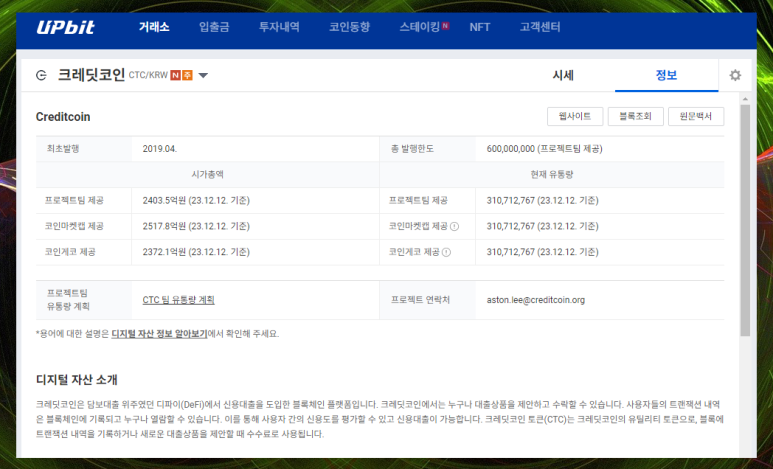
Task: Open the 거래소 menu
Action: pos(154,27)
